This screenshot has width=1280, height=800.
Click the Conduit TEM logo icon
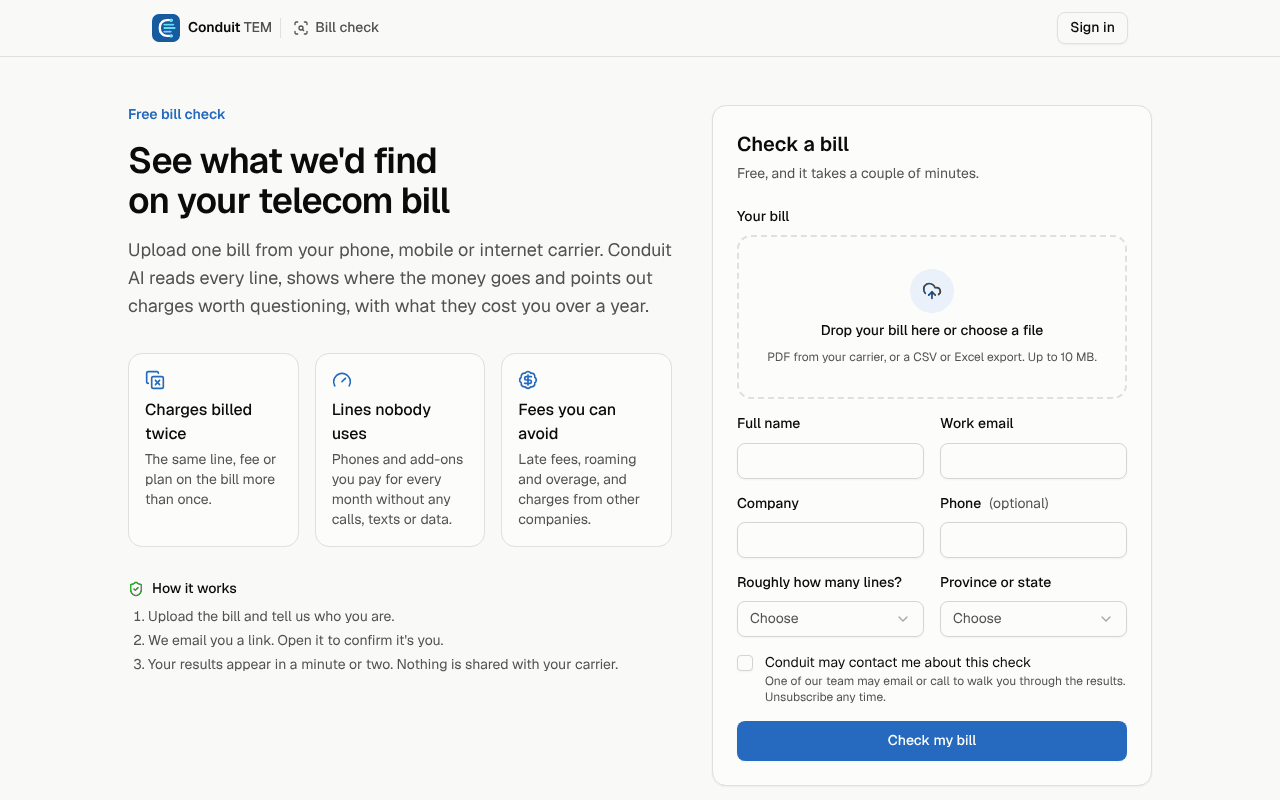[x=166, y=28]
